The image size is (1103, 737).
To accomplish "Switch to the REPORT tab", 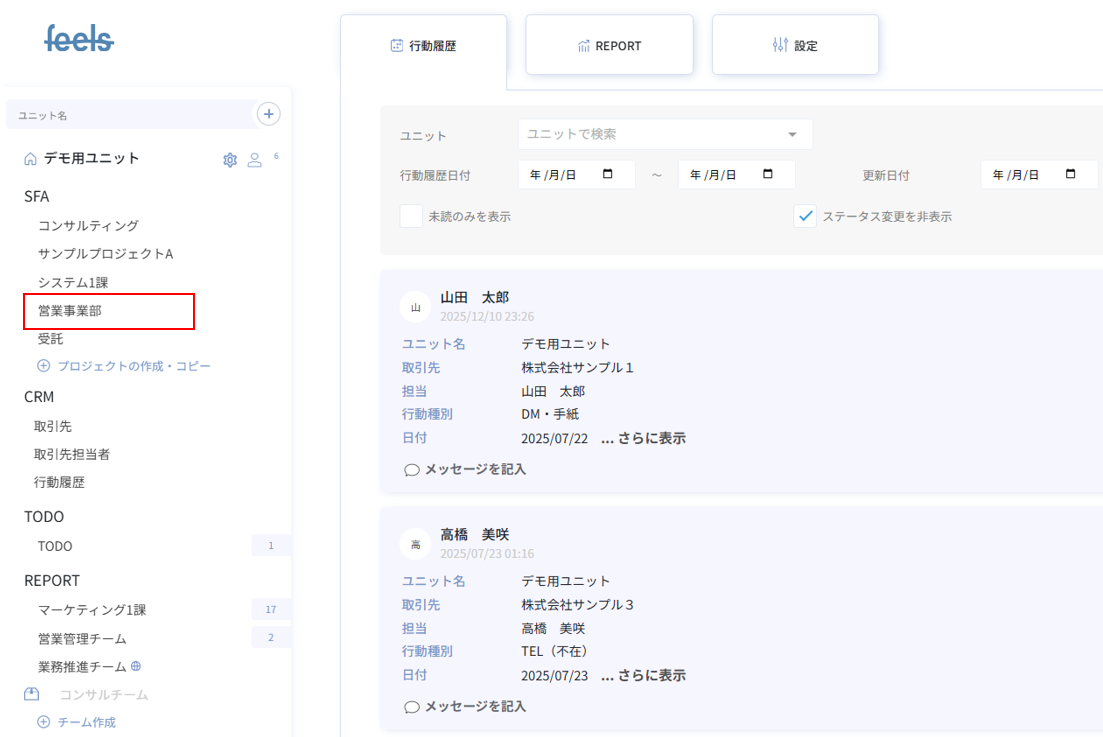I will (609, 45).
